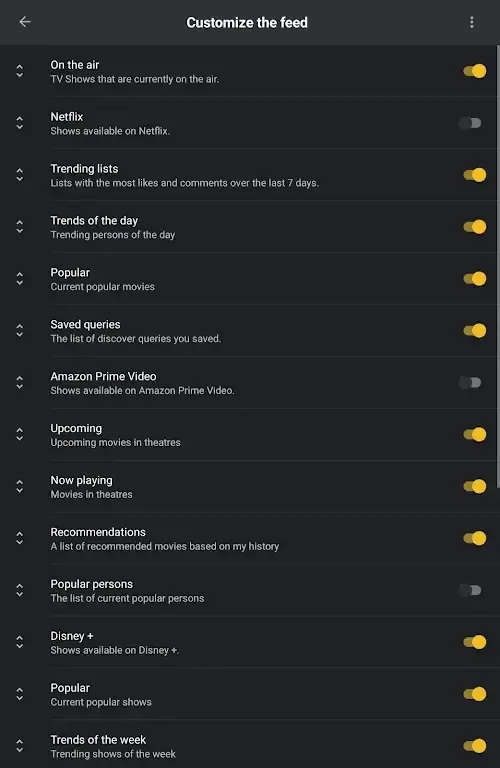
Task: Tap reorder handle beside Disney +
Action: click(x=20, y=642)
